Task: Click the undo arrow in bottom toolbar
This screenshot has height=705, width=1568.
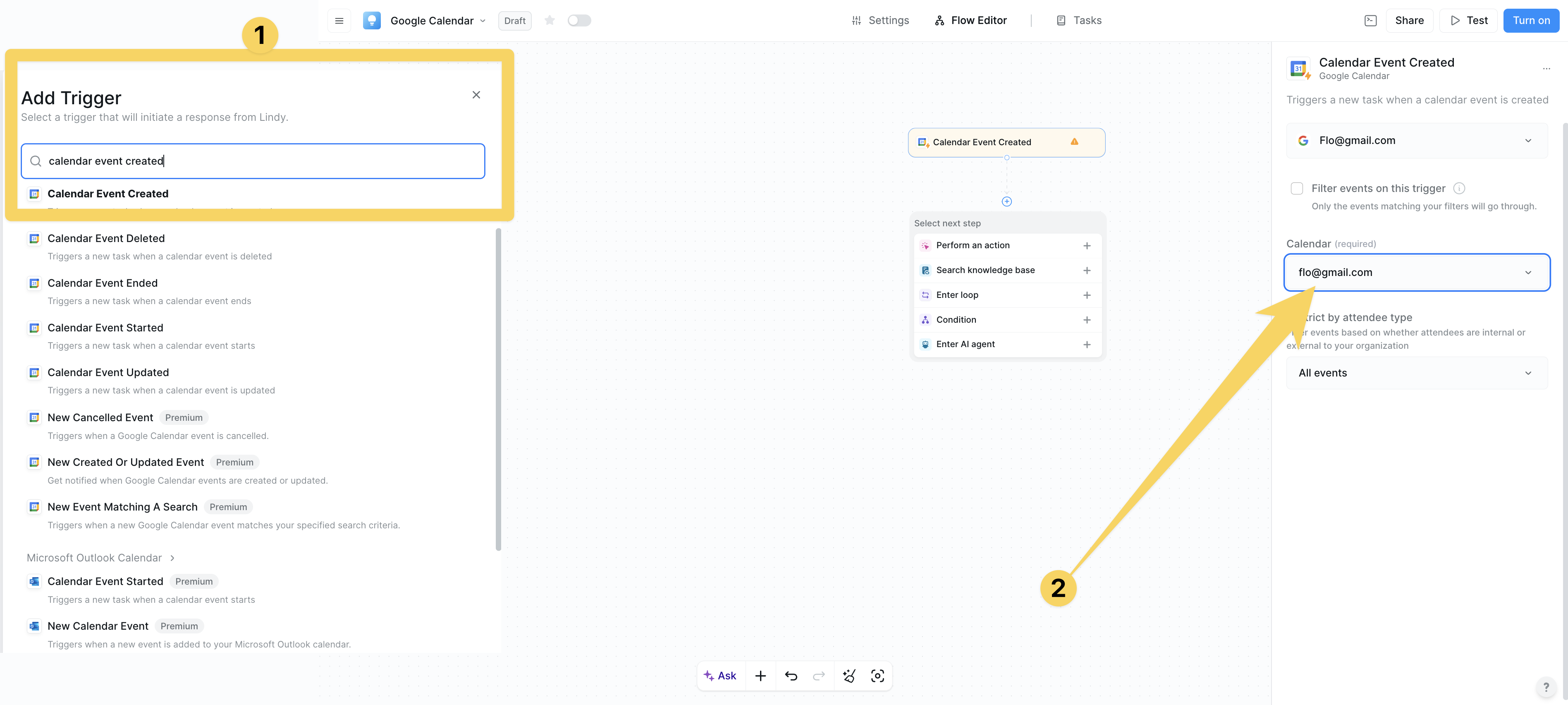Action: click(791, 676)
